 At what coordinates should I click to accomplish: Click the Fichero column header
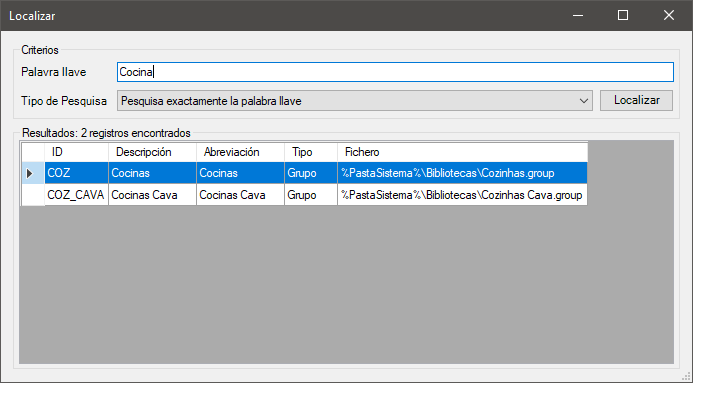pos(462,152)
